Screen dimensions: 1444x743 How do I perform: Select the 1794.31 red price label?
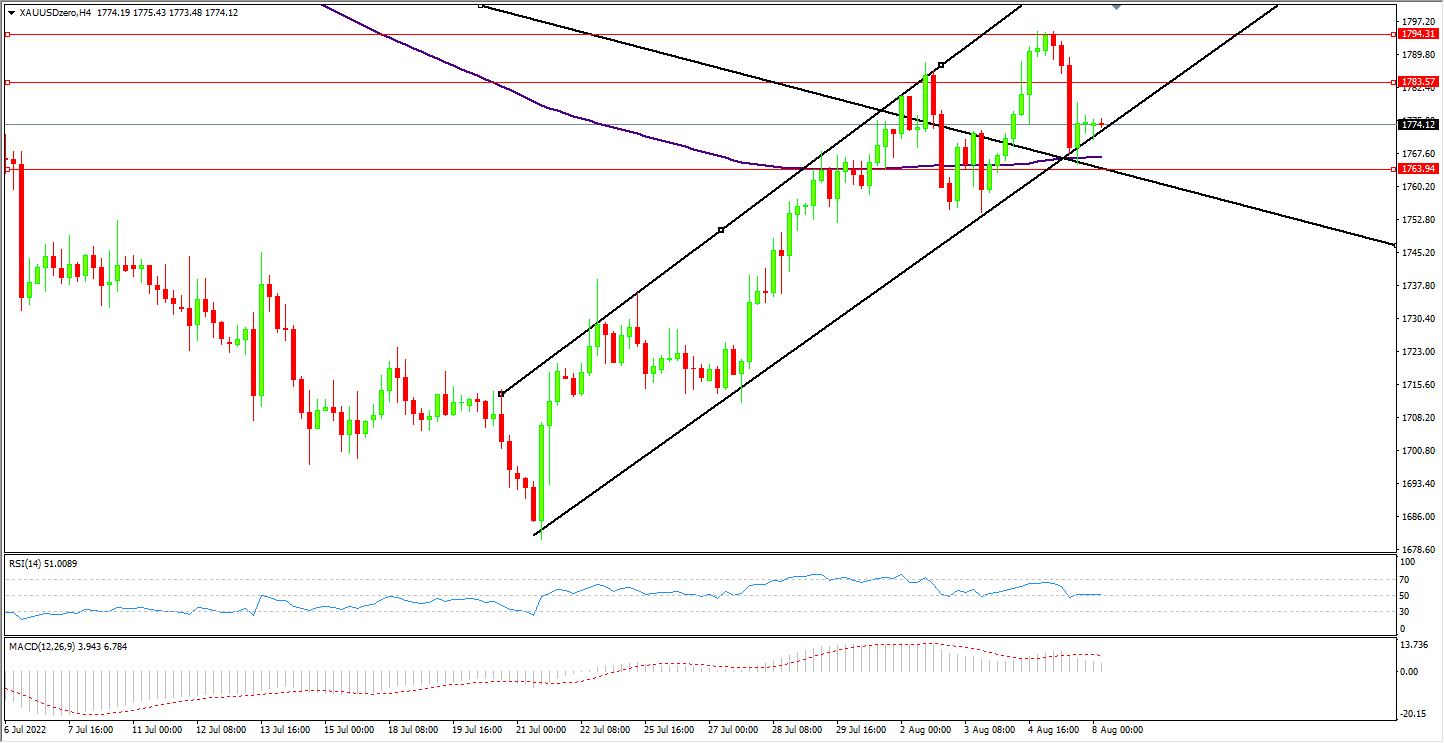pos(1420,34)
